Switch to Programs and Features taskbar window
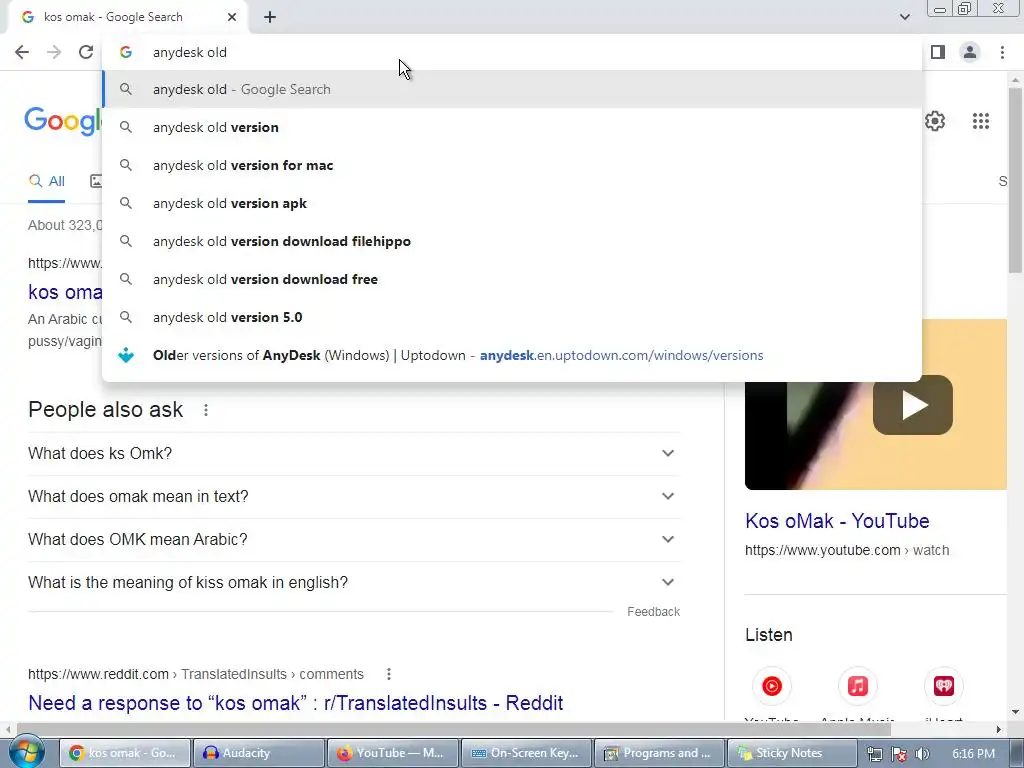 coord(660,753)
